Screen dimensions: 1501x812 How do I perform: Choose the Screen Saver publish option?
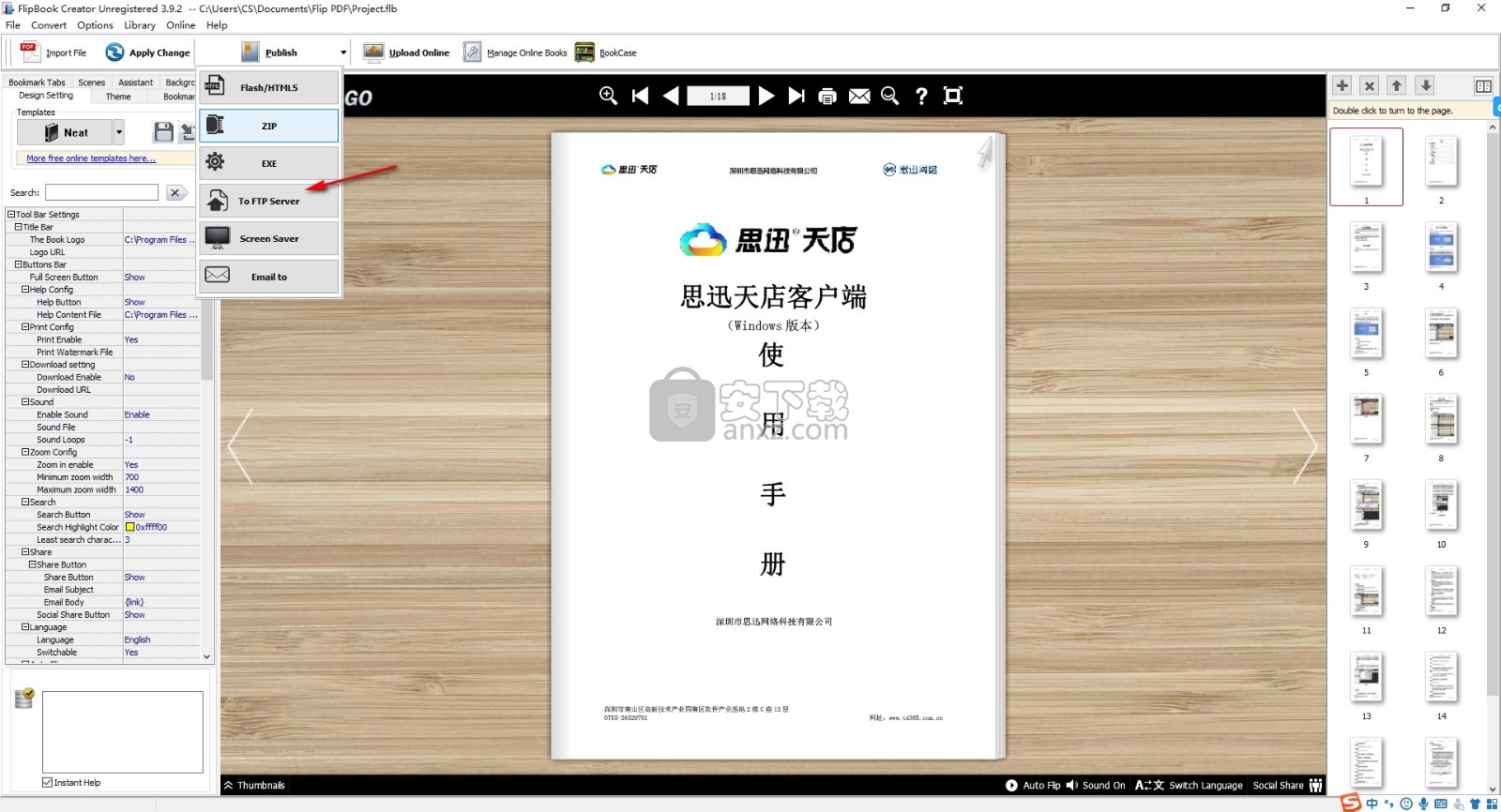pyautogui.click(x=268, y=238)
